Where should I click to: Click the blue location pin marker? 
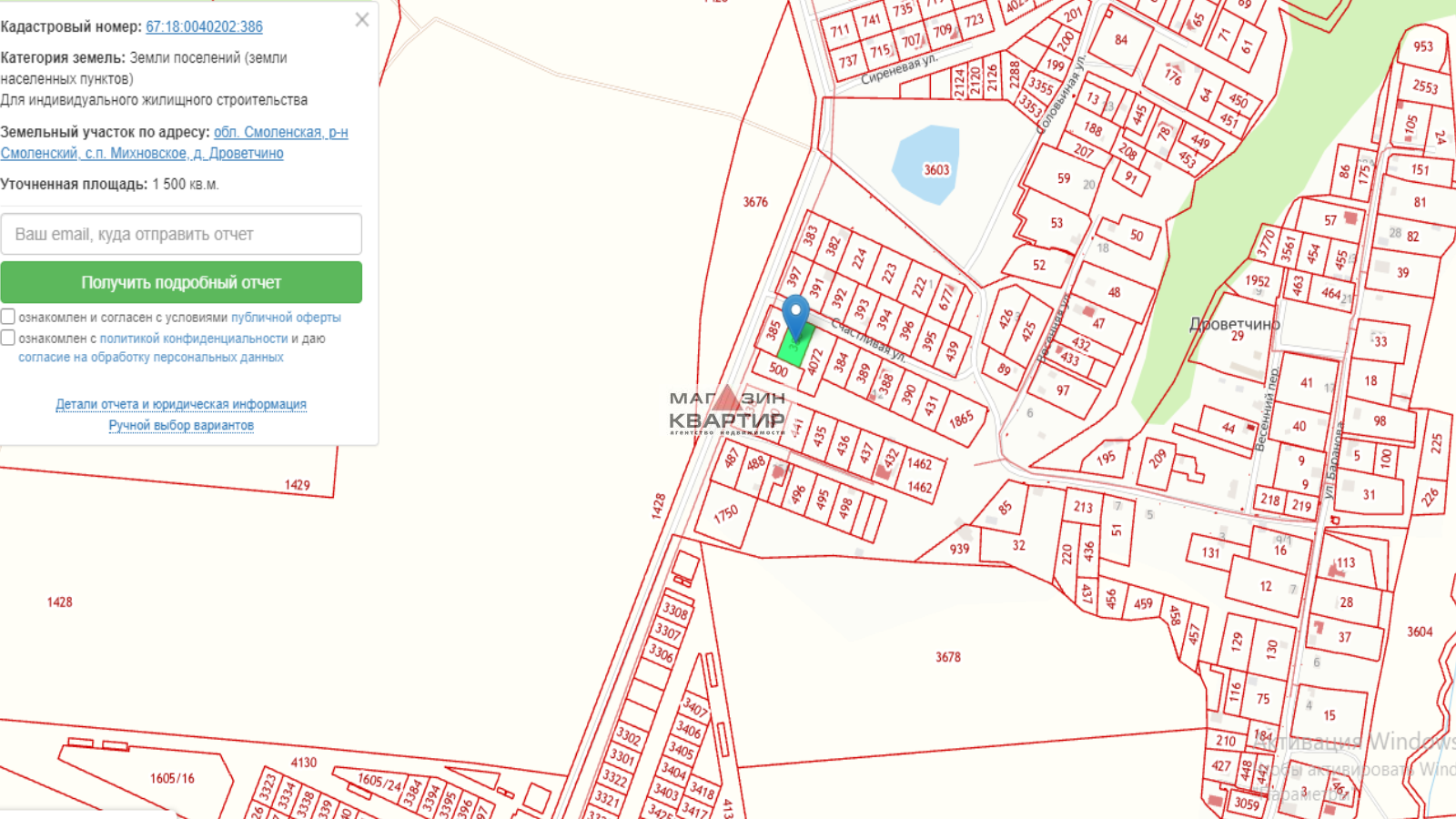coord(796,315)
